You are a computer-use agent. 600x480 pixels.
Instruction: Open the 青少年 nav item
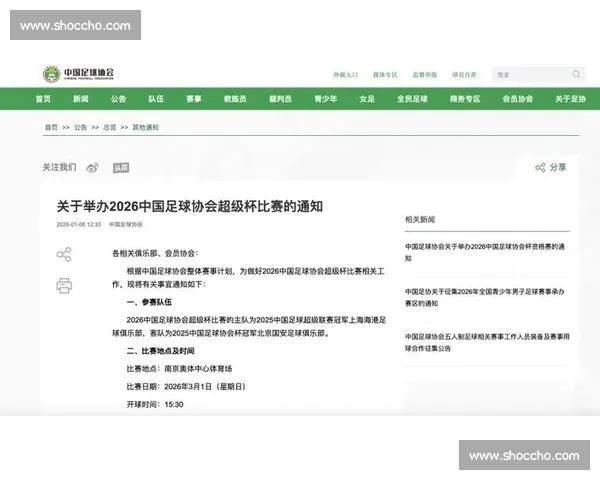[x=325, y=99]
